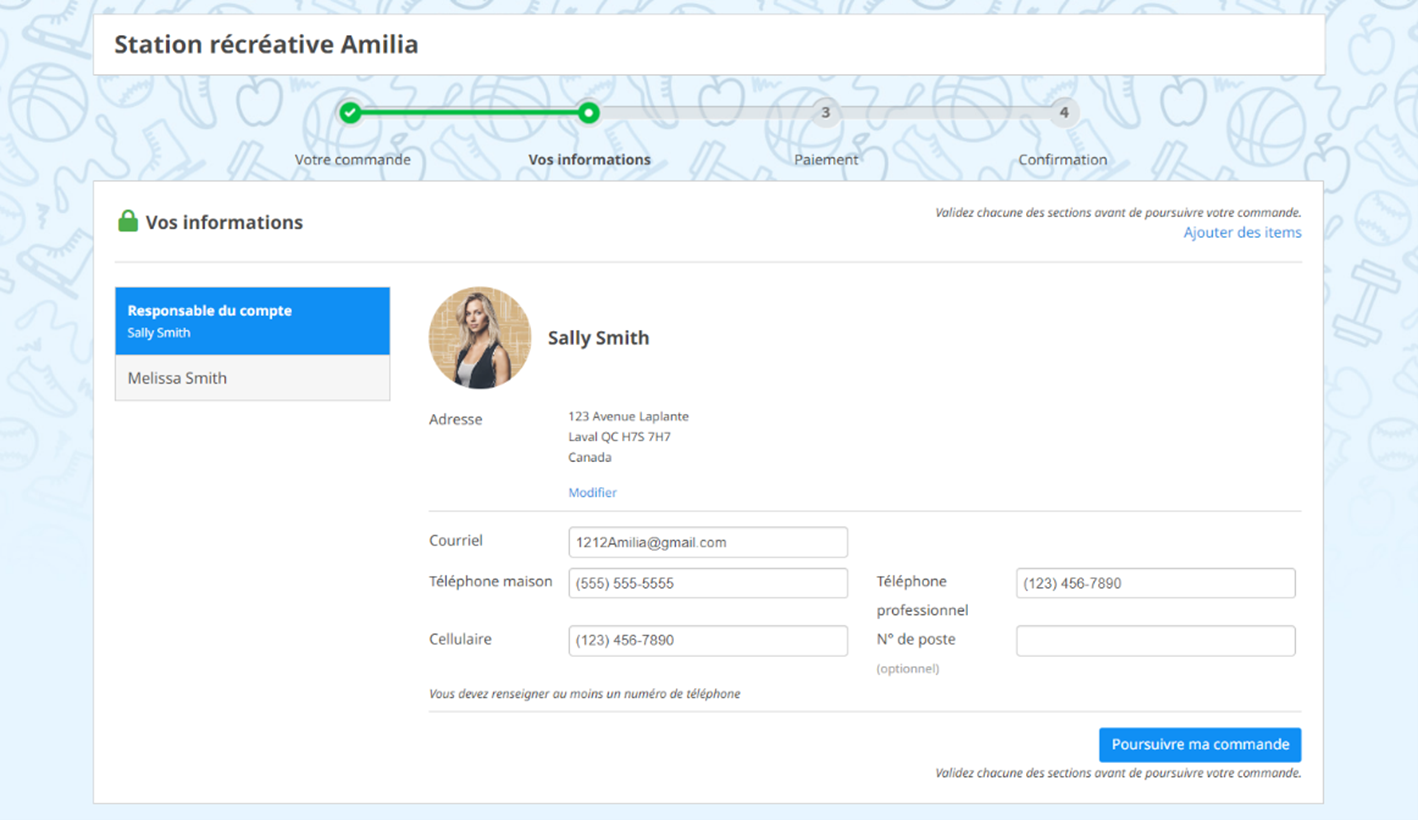
Task: Switch to Melissa Smith in the sidebar
Action: click(252, 378)
